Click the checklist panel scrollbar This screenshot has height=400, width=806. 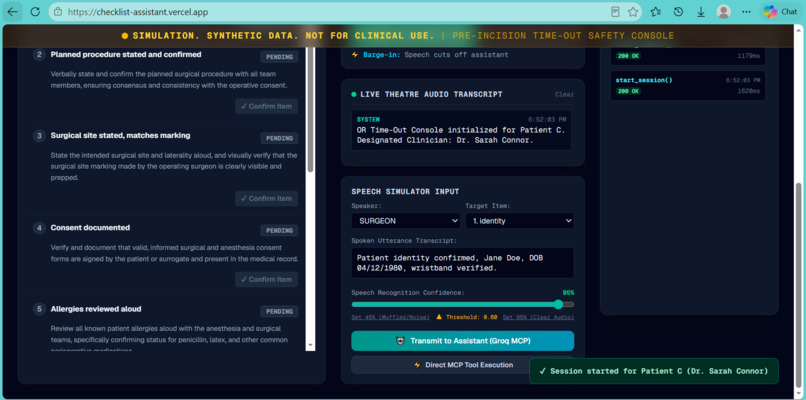click(310, 109)
